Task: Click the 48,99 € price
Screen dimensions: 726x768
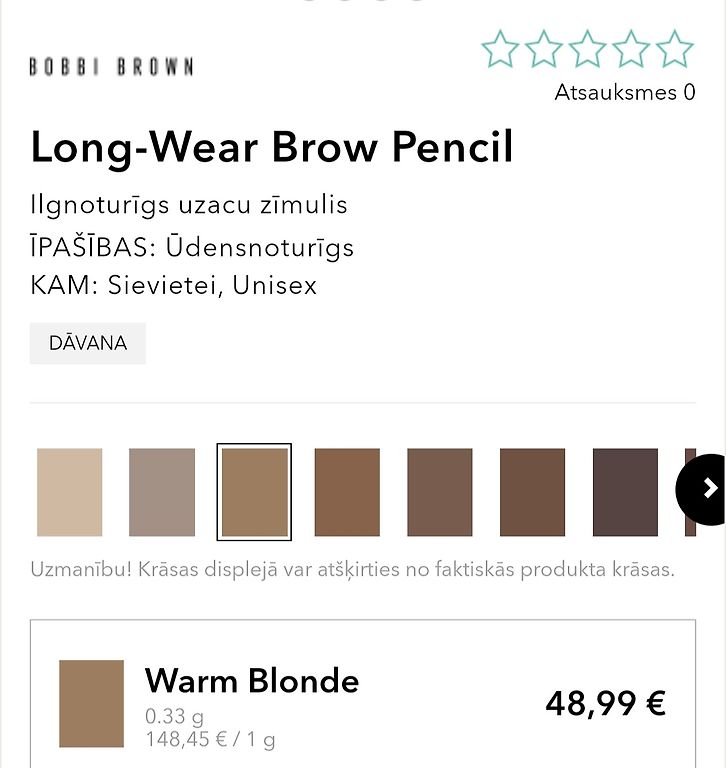Action: 605,704
